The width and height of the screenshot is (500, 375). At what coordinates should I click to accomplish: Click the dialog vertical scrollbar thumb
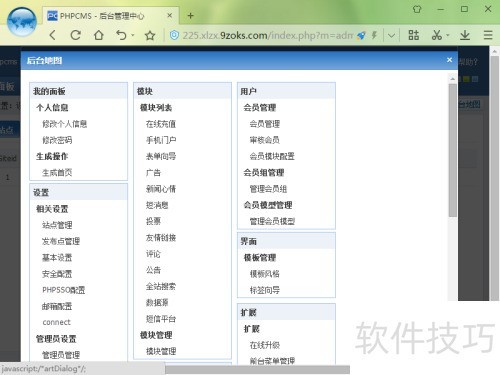(452, 150)
